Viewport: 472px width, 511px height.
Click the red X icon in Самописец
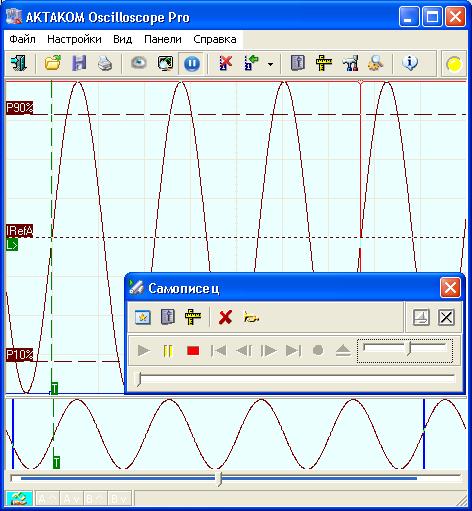225,317
